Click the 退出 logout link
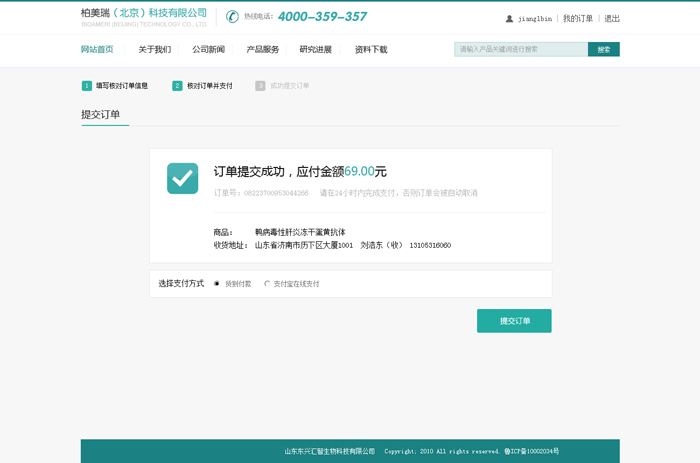 [x=612, y=19]
